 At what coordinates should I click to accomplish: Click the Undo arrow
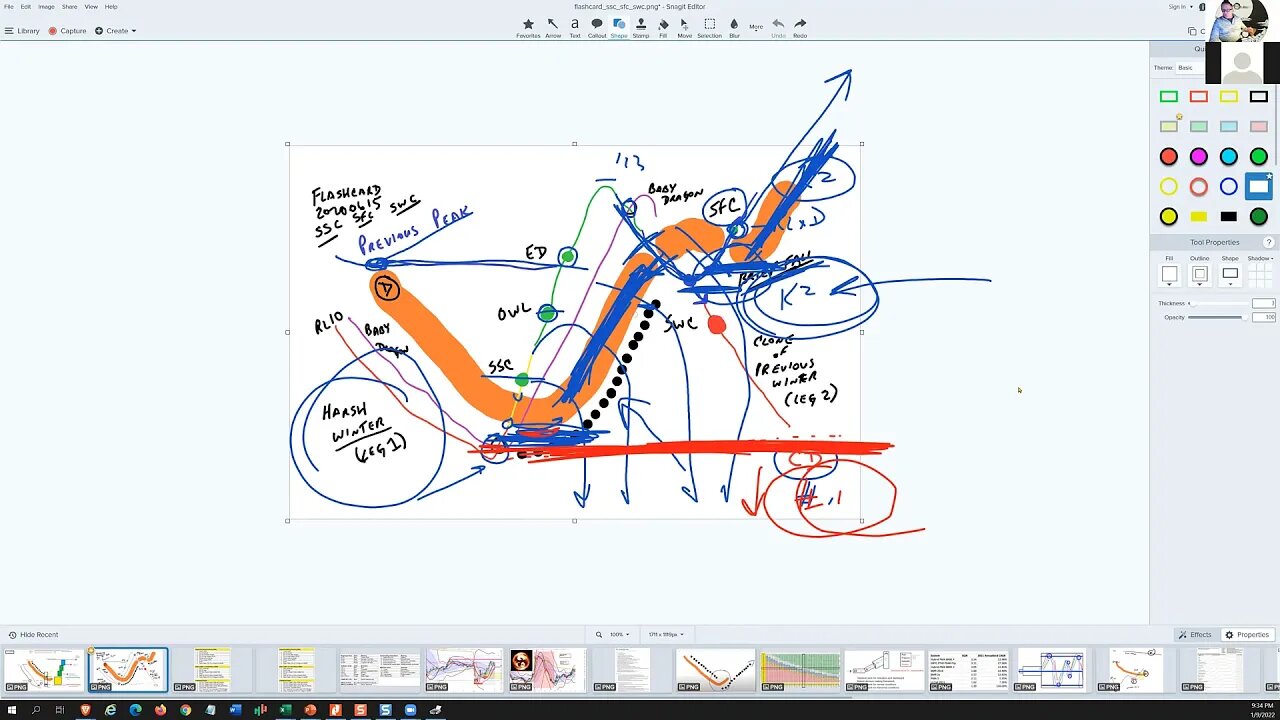click(x=778, y=27)
